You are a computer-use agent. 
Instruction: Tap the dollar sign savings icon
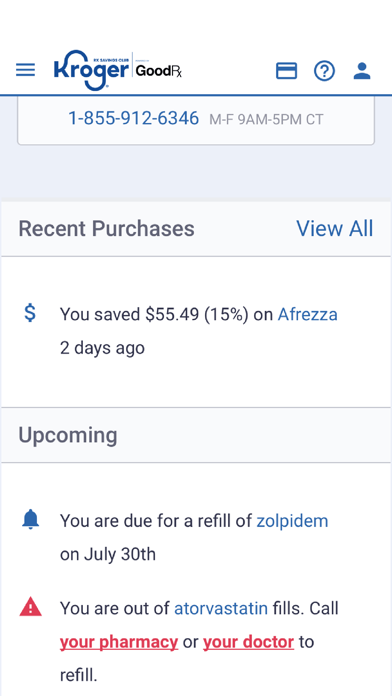(30, 313)
